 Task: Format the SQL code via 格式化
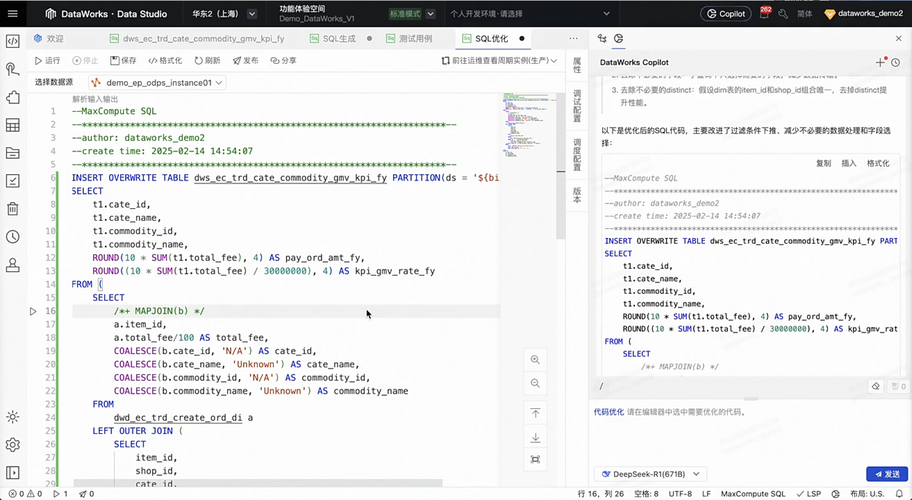(x=164, y=61)
